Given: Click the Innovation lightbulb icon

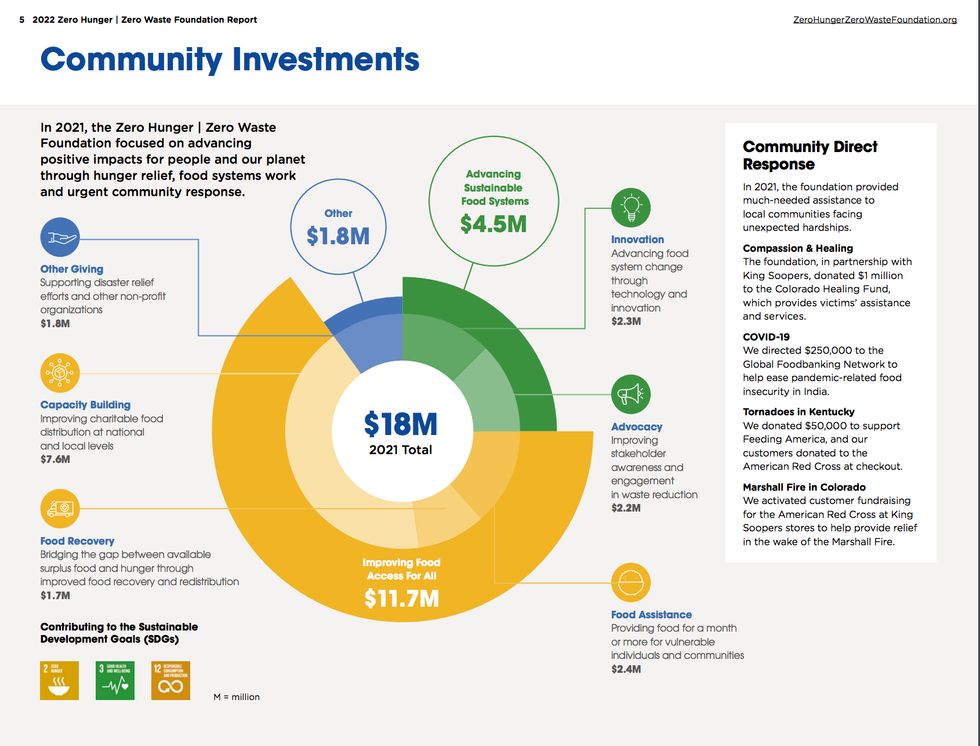Looking at the screenshot, I should pos(630,207).
